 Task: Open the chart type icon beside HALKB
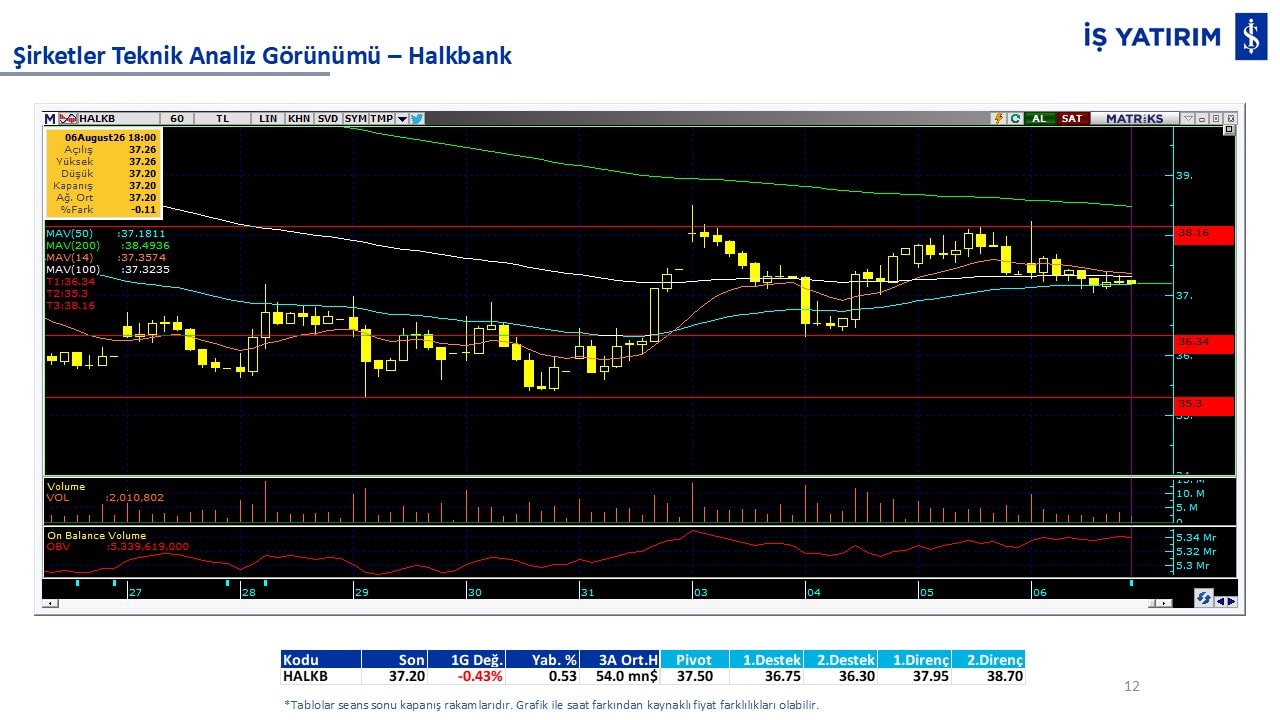pyautogui.click(x=68, y=118)
